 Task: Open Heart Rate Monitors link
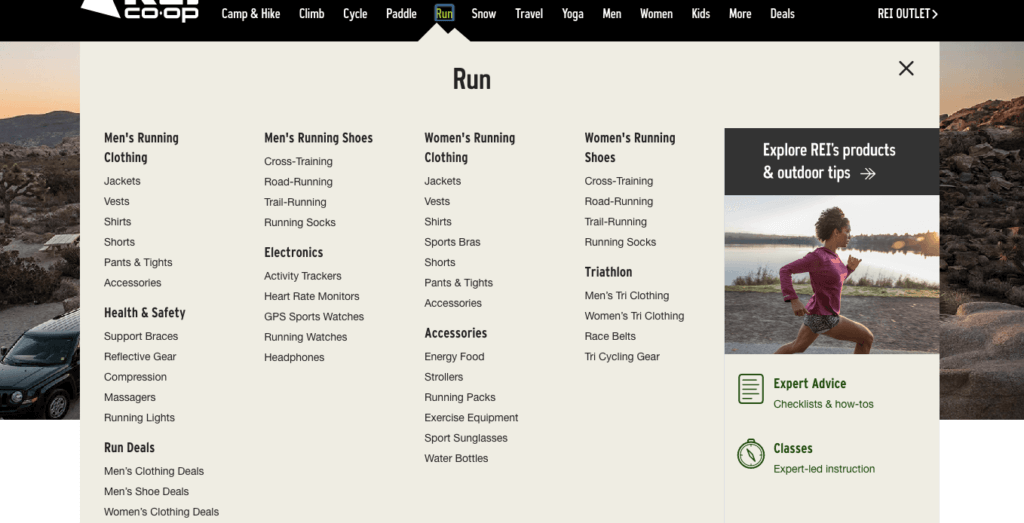(312, 296)
